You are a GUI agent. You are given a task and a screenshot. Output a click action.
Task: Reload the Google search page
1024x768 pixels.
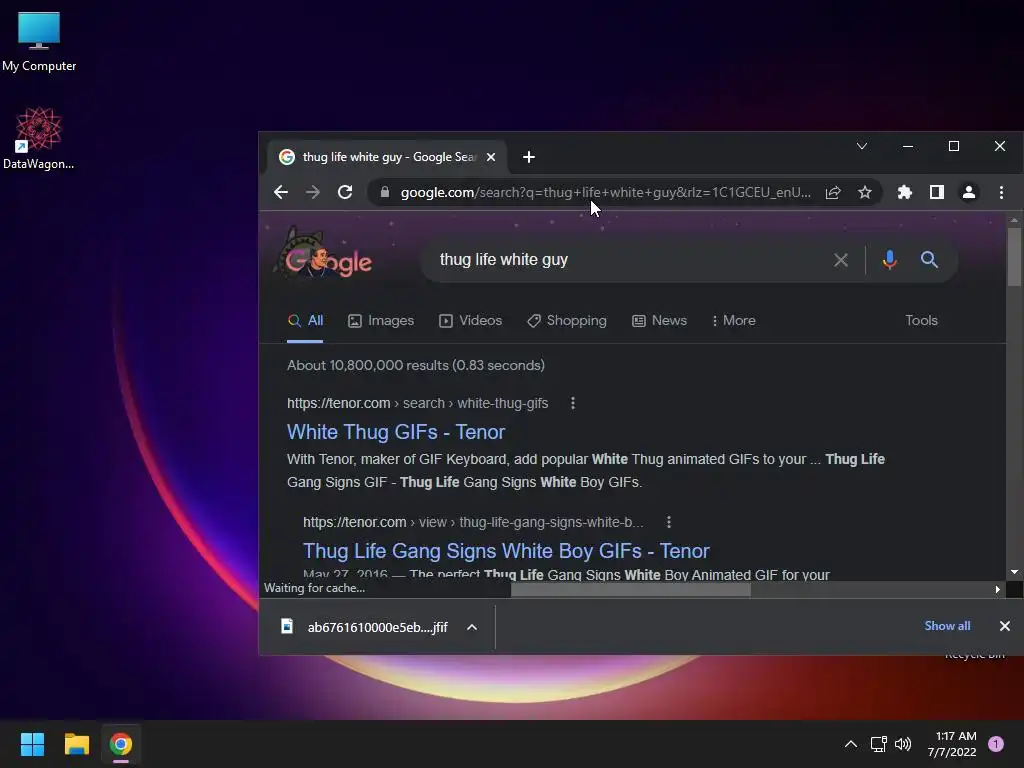345,192
